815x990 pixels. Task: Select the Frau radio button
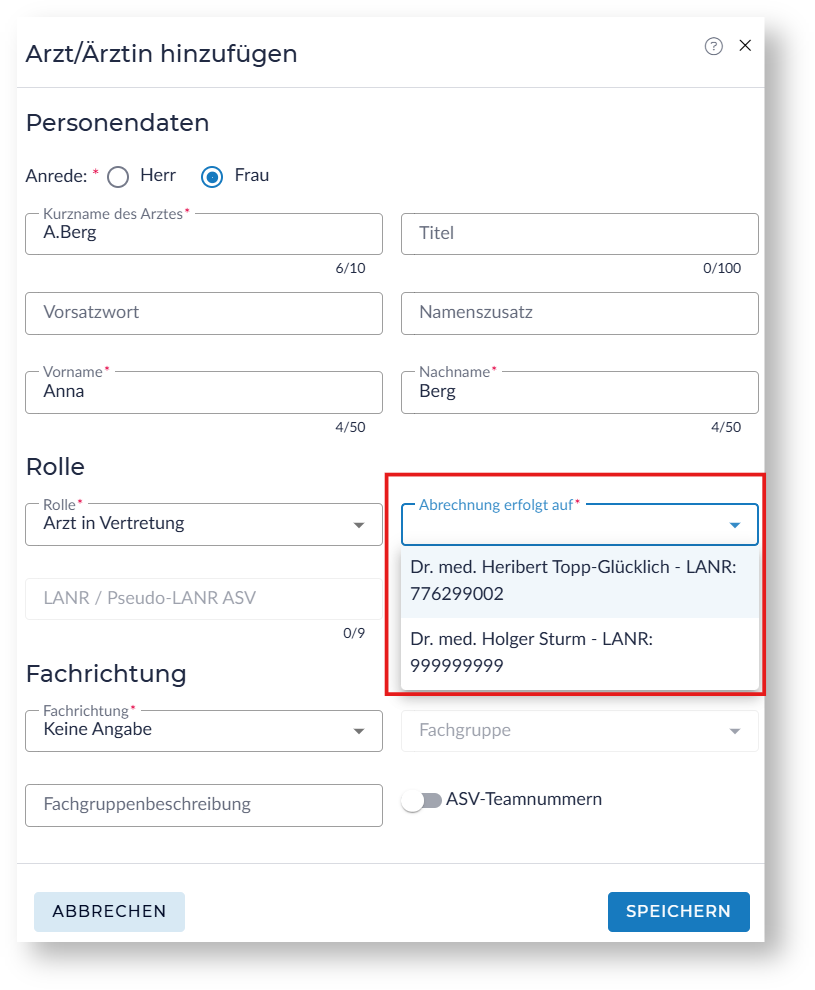[212, 177]
